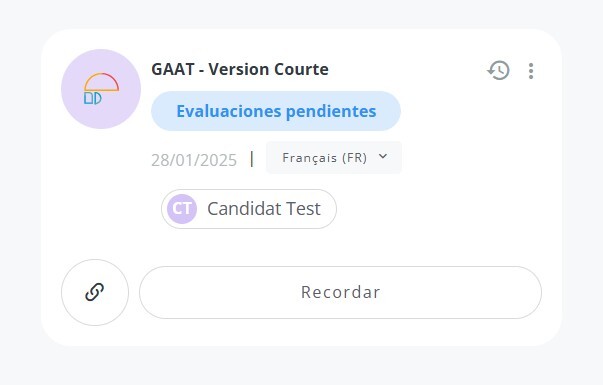Click the Evaluaciones pendientes status badge

click(x=276, y=111)
